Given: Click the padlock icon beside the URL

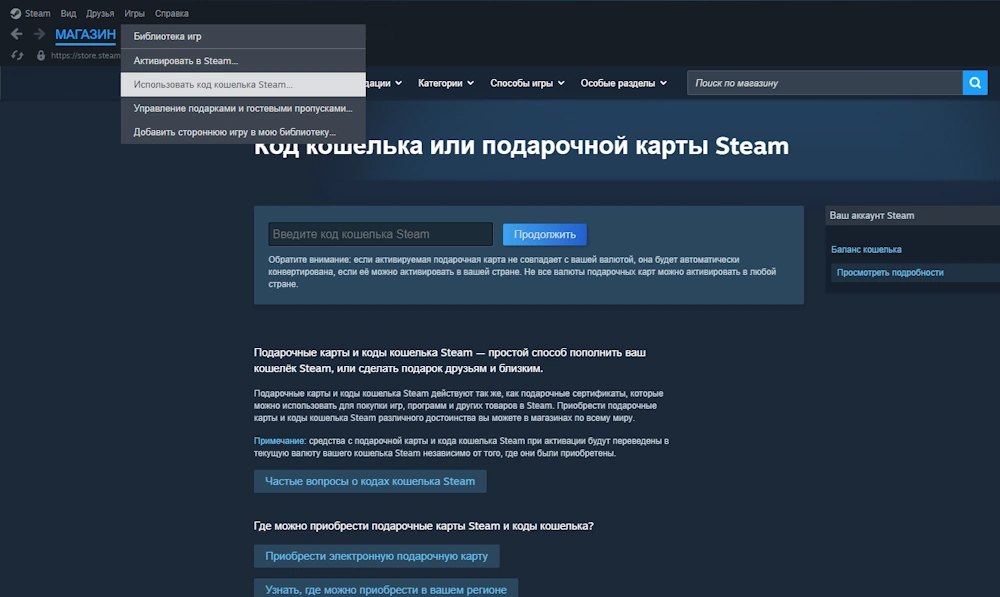Looking at the screenshot, I should coord(41,56).
